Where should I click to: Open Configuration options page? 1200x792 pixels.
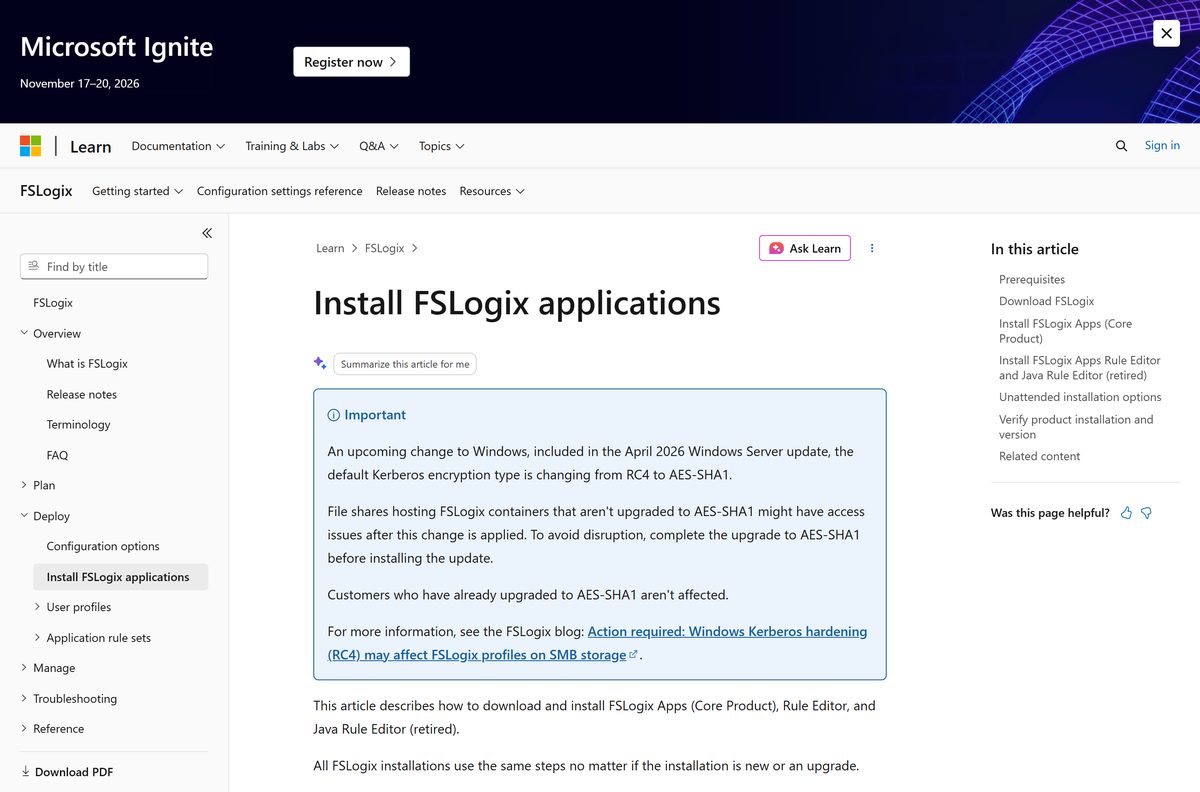click(103, 546)
